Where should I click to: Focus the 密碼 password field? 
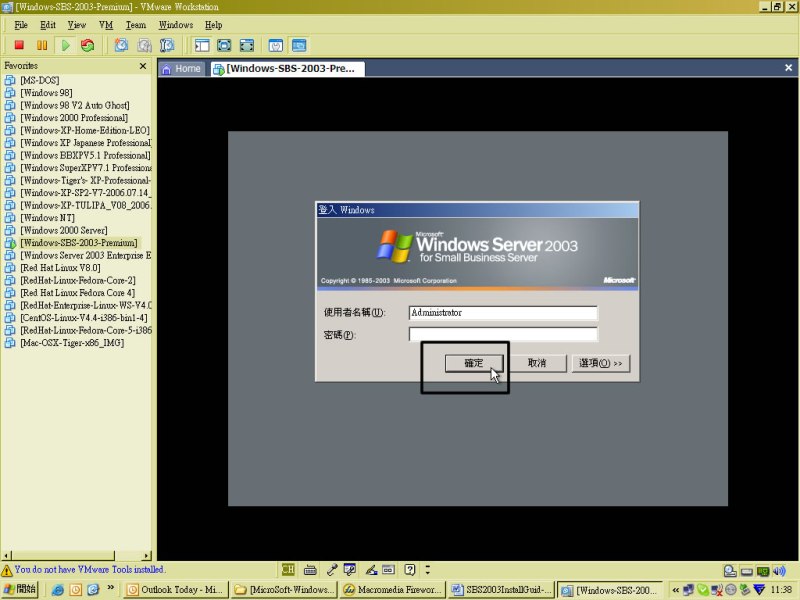click(503, 334)
